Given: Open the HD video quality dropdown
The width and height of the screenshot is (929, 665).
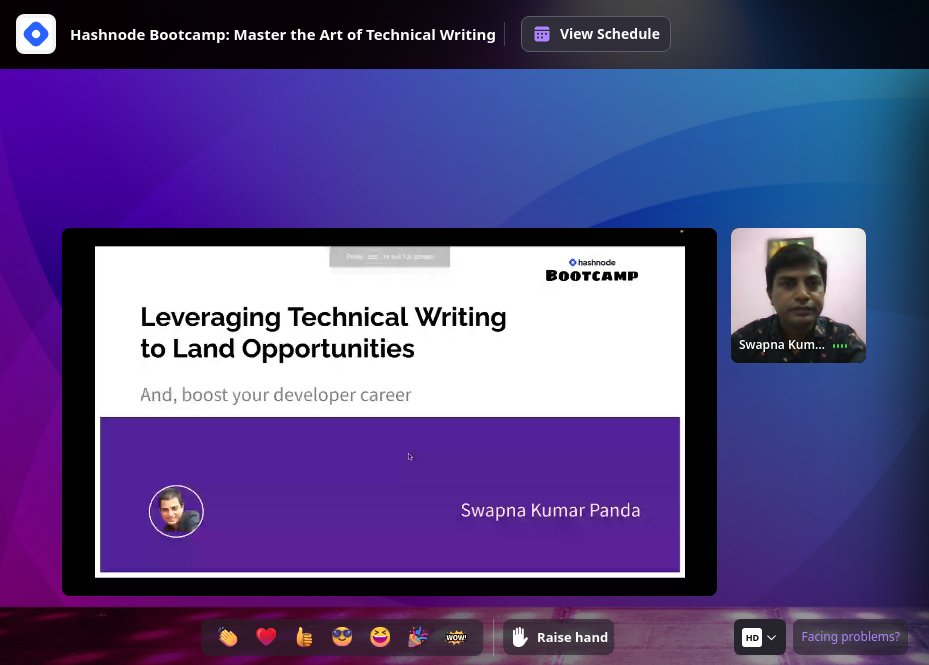Looking at the screenshot, I should [760, 637].
